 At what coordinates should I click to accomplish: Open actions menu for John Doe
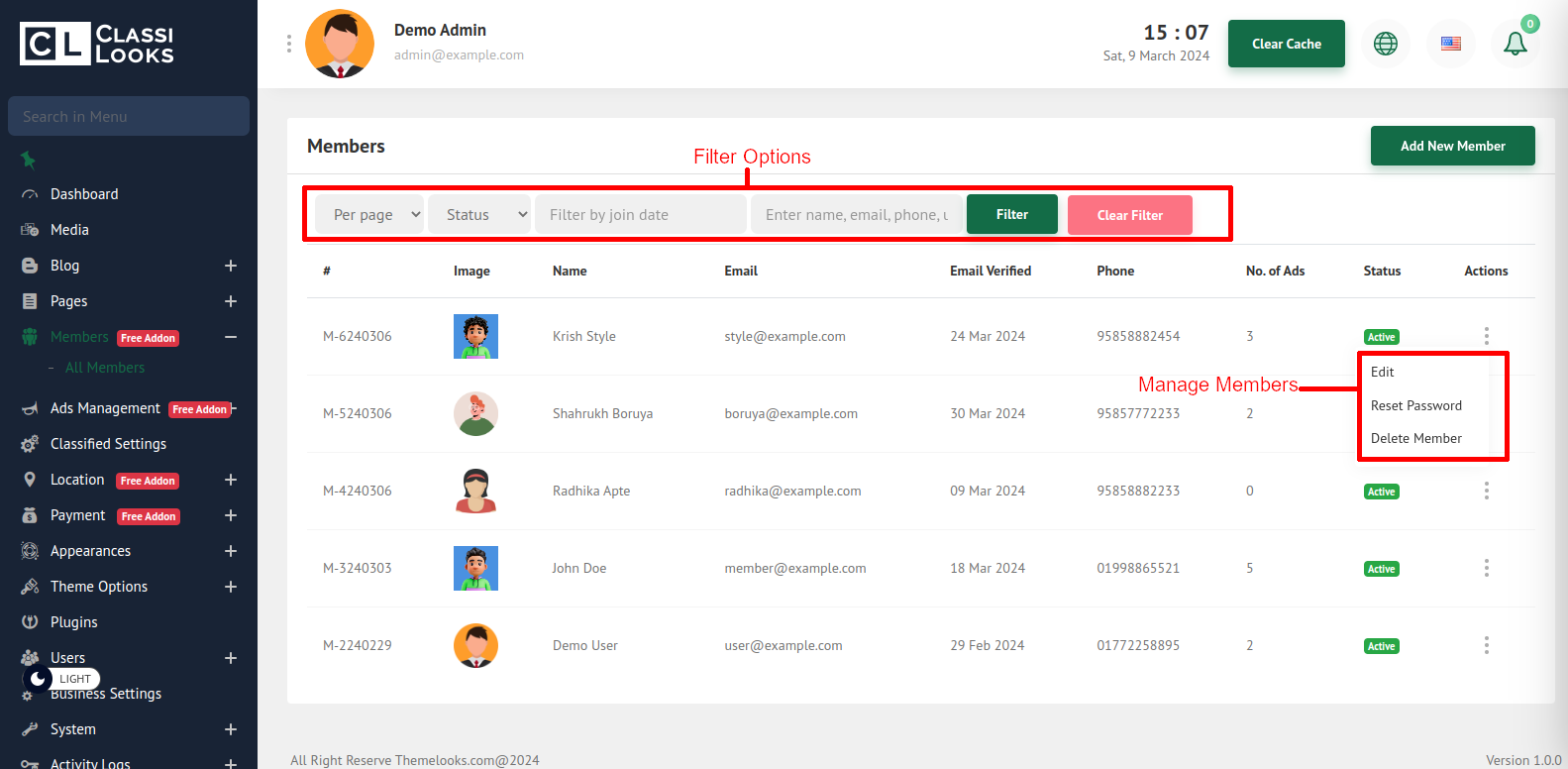click(1486, 568)
